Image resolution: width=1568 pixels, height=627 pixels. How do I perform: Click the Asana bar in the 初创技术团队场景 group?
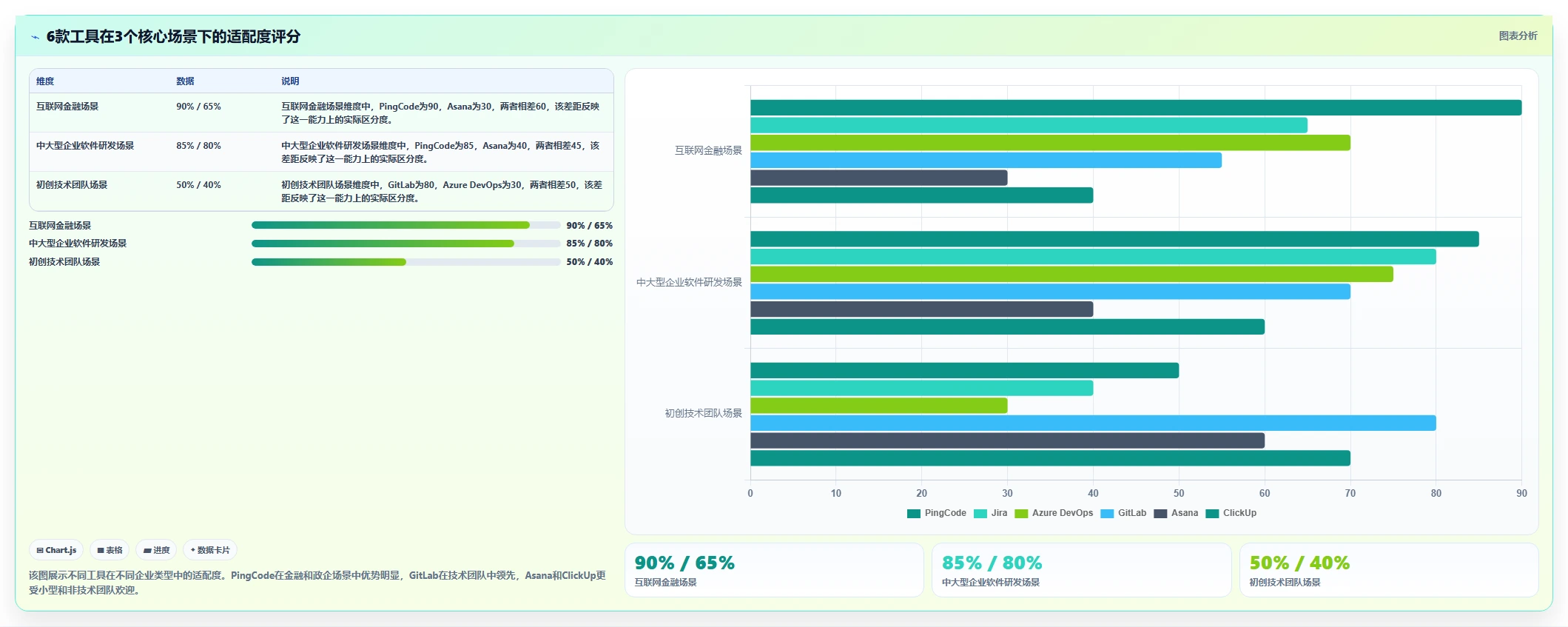coord(1007,440)
